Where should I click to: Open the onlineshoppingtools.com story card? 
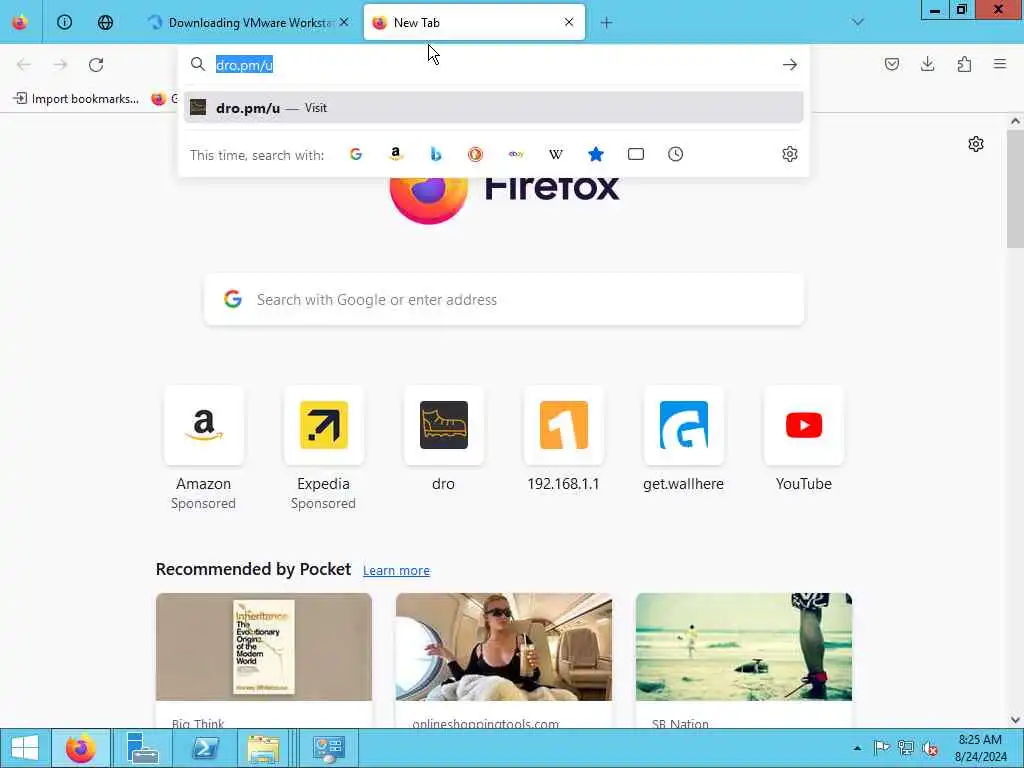[504, 660]
